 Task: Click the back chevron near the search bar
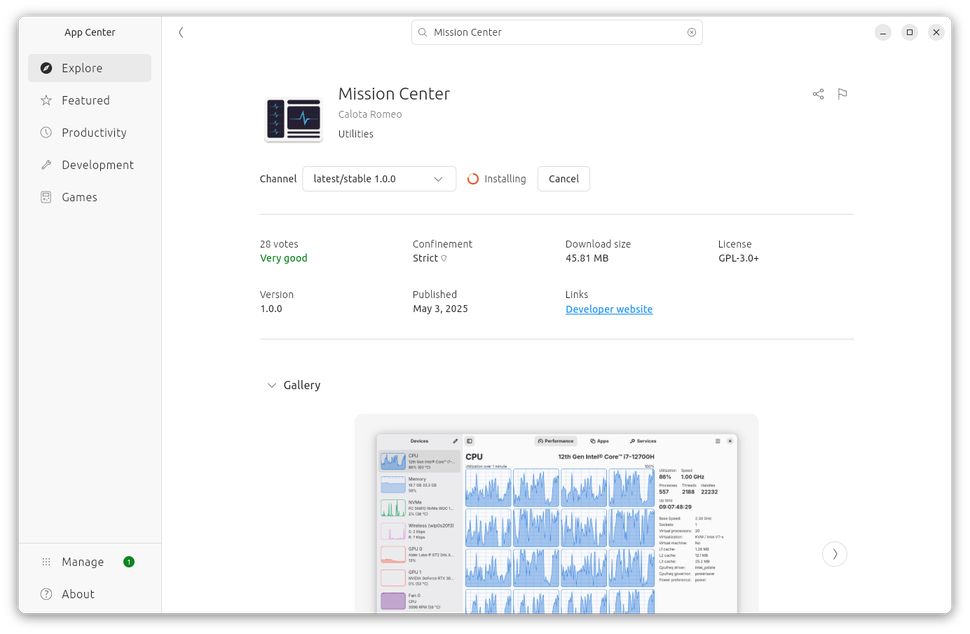click(181, 31)
